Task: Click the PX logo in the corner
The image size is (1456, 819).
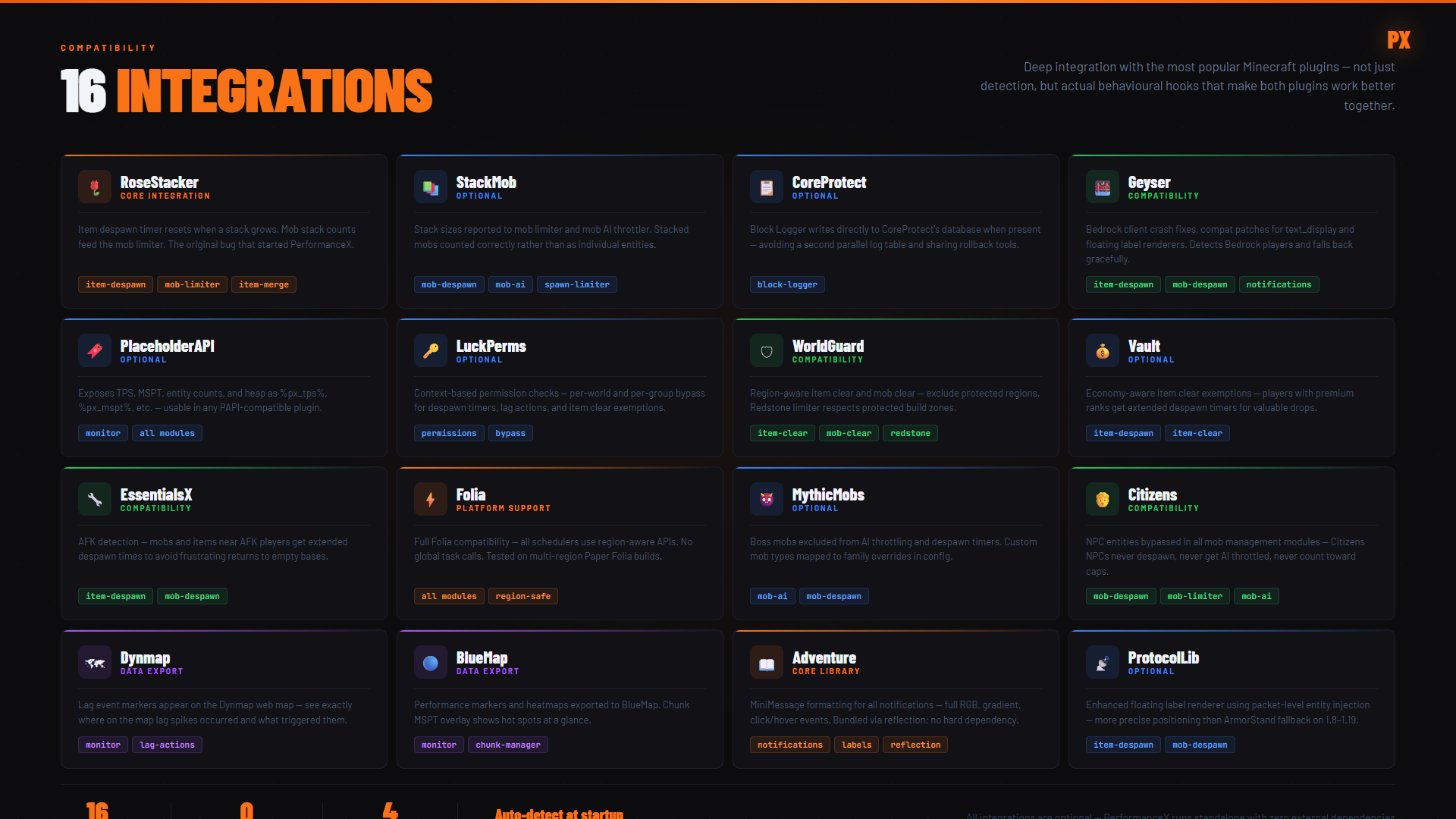Action: [x=1398, y=40]
